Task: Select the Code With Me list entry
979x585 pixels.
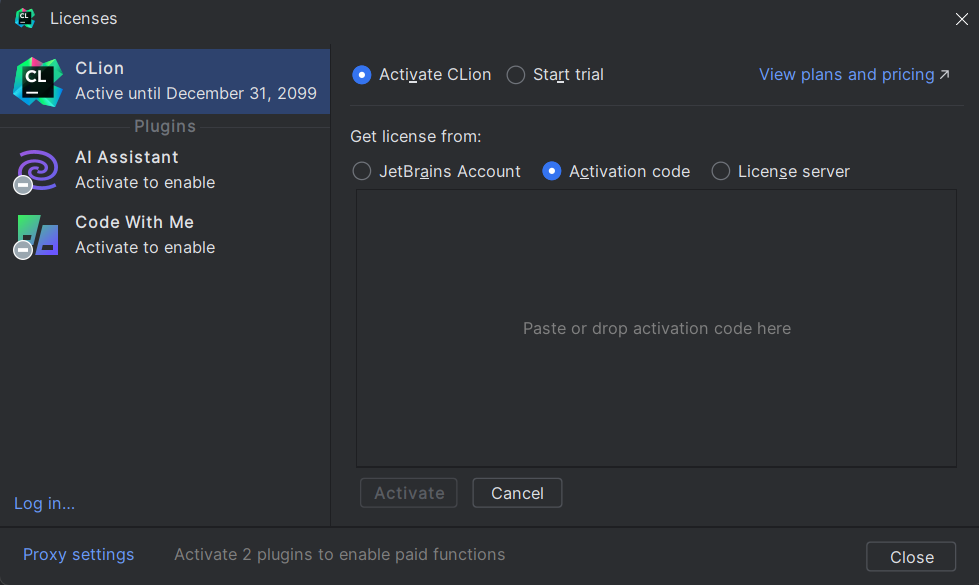Action: point(165,235)
